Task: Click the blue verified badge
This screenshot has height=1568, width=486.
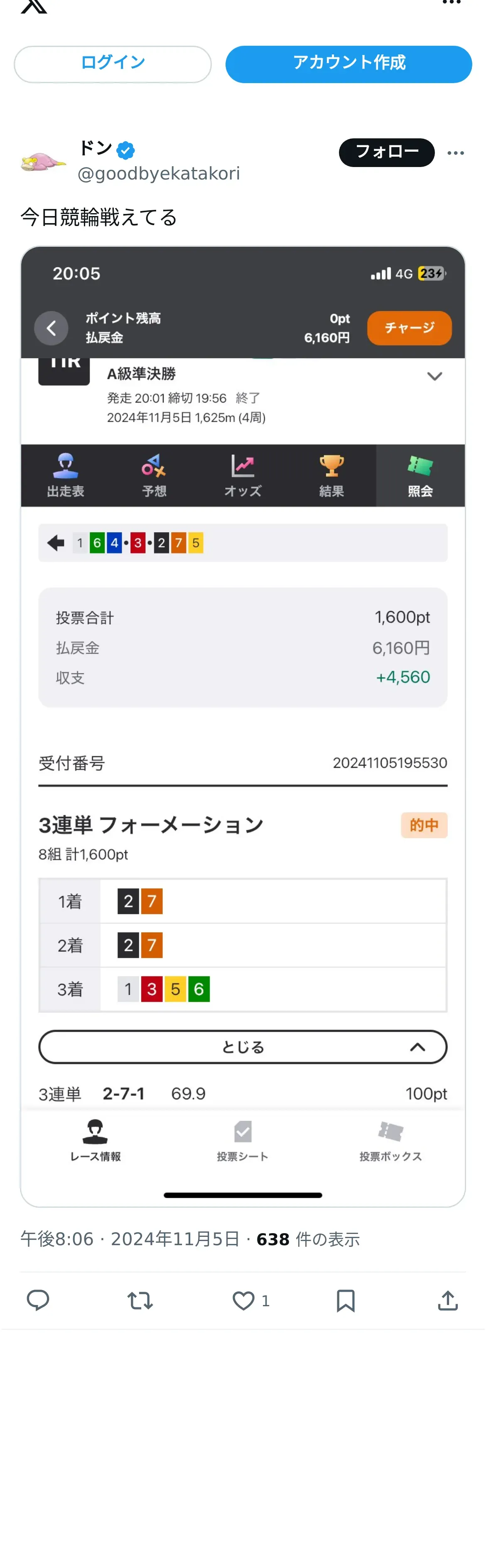Action: [126, 150]
